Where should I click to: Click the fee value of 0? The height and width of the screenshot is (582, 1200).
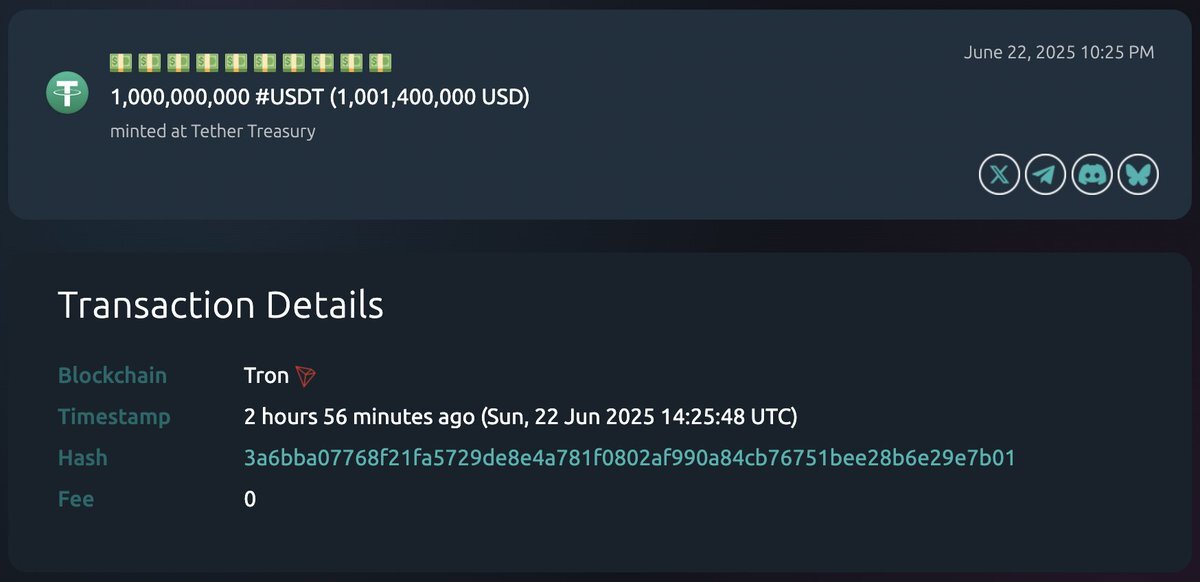250,498
